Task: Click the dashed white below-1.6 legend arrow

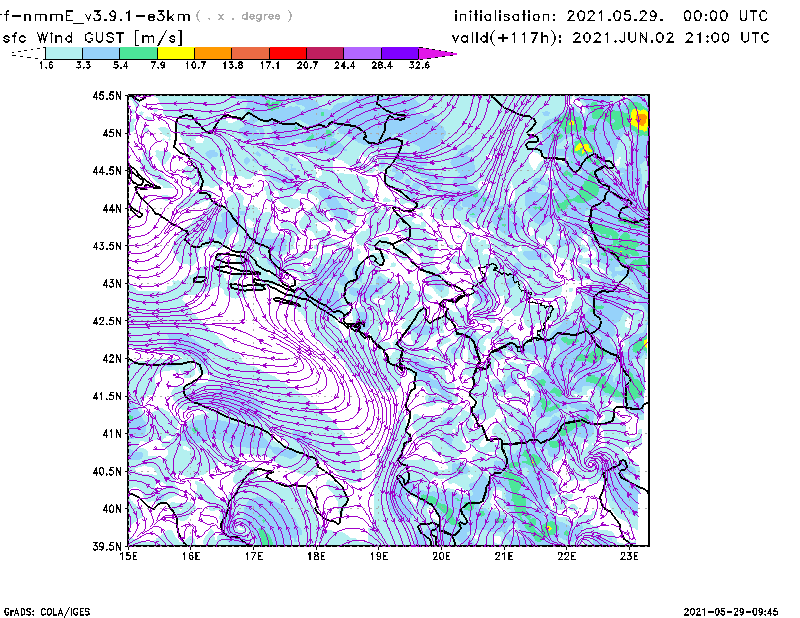Action: pyautogui.click(x=28, y=53)
